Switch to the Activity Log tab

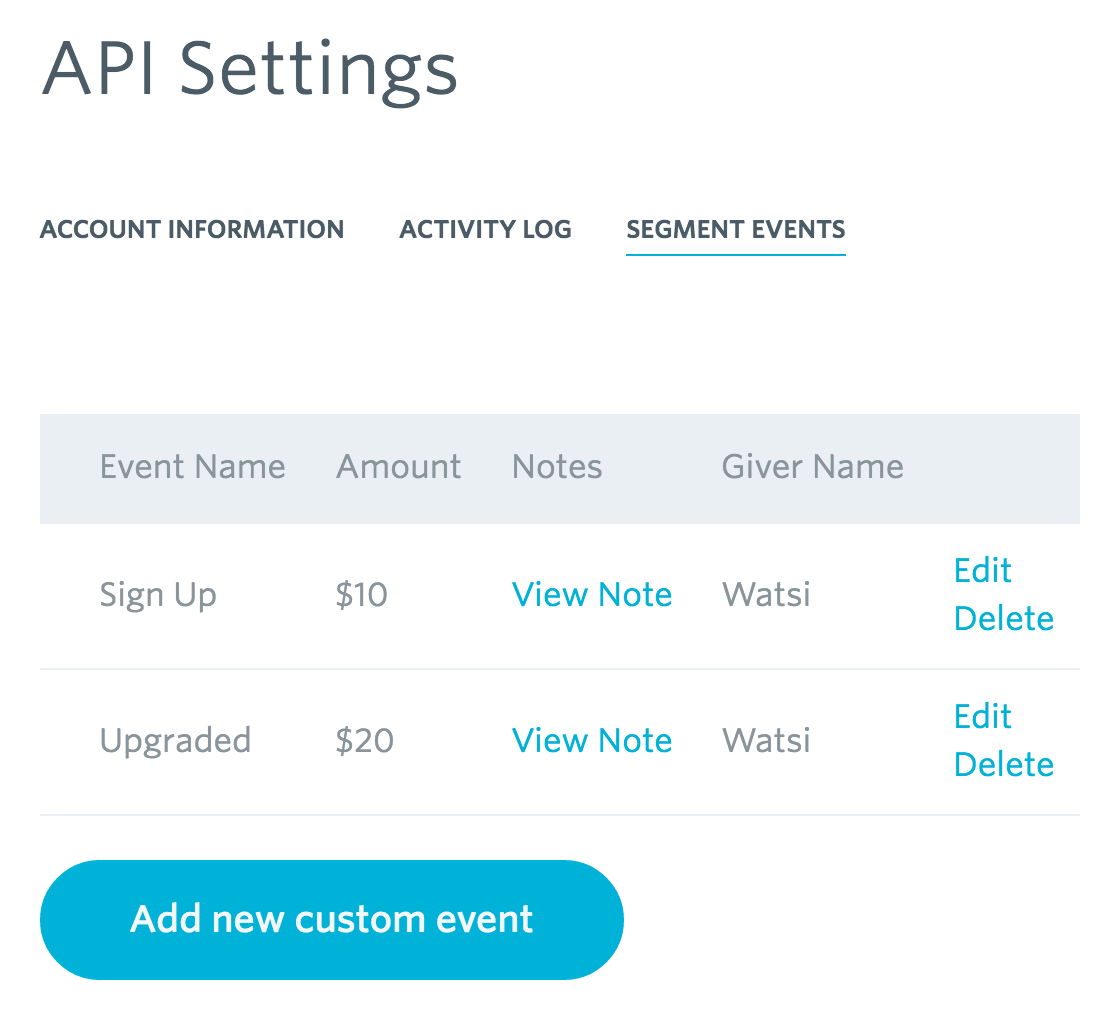tap(485, 229)
